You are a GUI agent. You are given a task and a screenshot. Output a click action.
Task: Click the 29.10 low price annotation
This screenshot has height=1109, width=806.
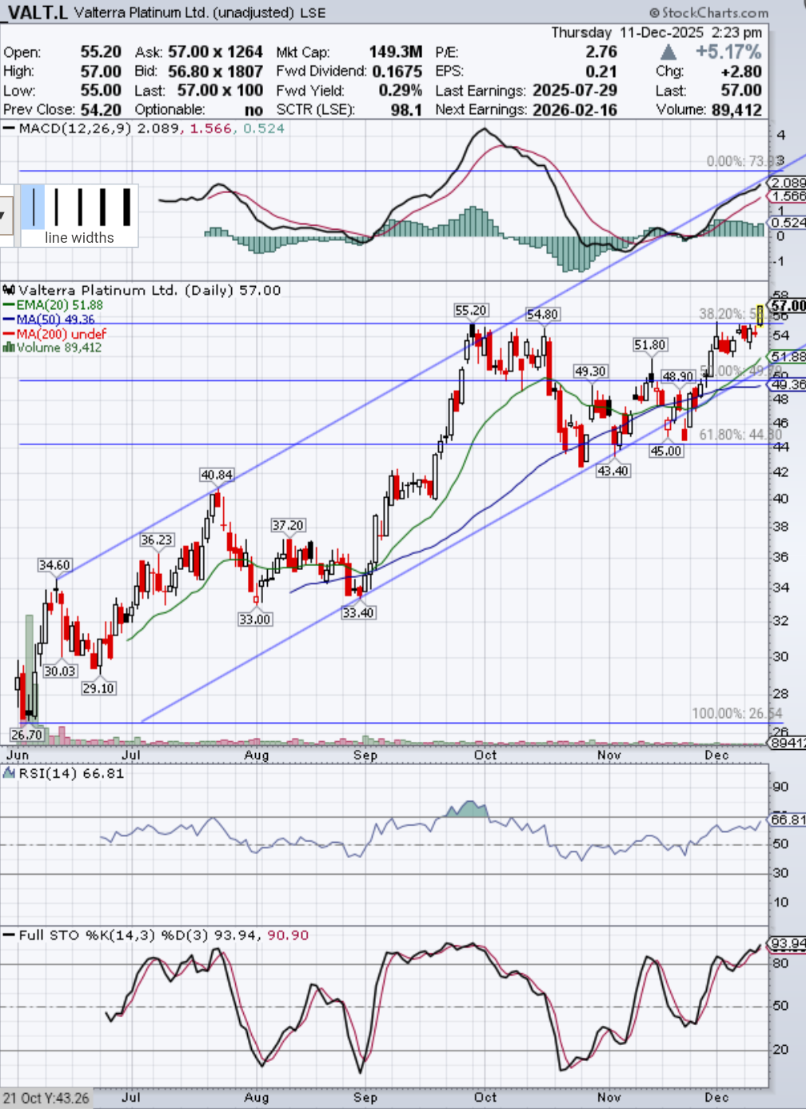[98, 687]
